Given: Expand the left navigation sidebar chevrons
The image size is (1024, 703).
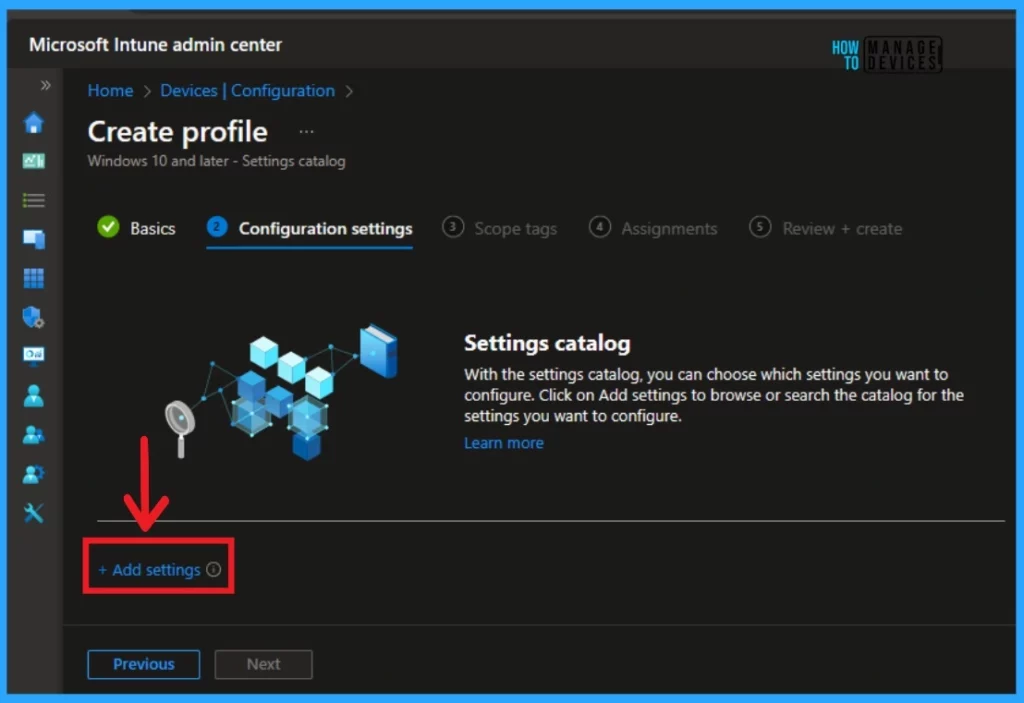Looking at the screenshot, I should (45, 85).
